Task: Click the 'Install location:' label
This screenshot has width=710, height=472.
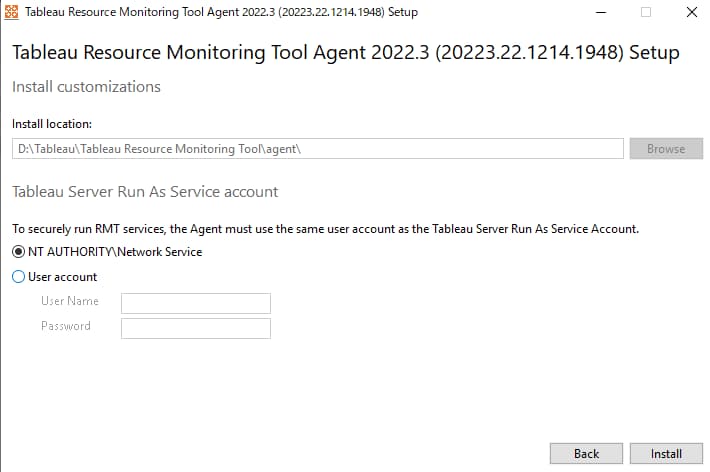Action: point(52,124)
